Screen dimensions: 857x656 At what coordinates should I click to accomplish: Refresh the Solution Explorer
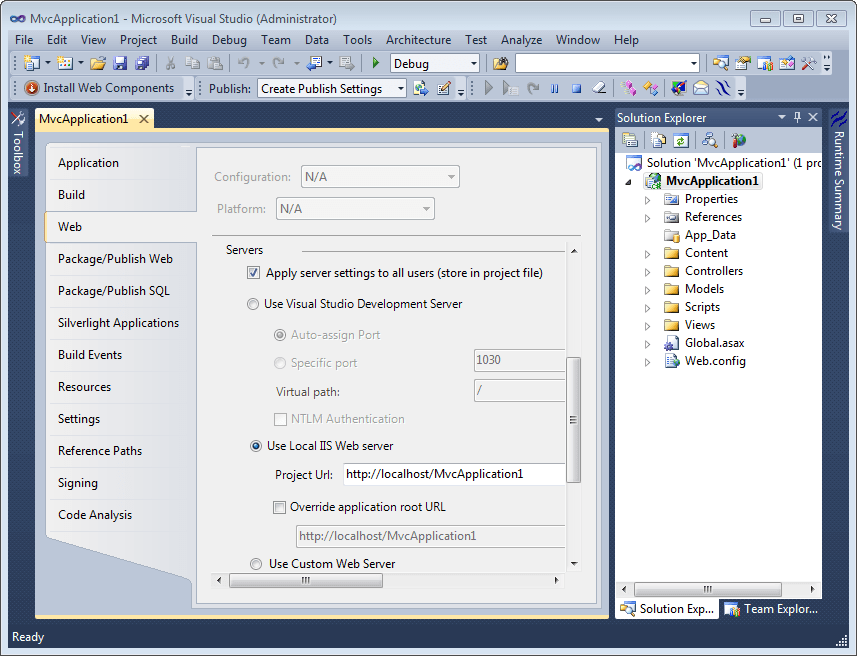[682, 139]
